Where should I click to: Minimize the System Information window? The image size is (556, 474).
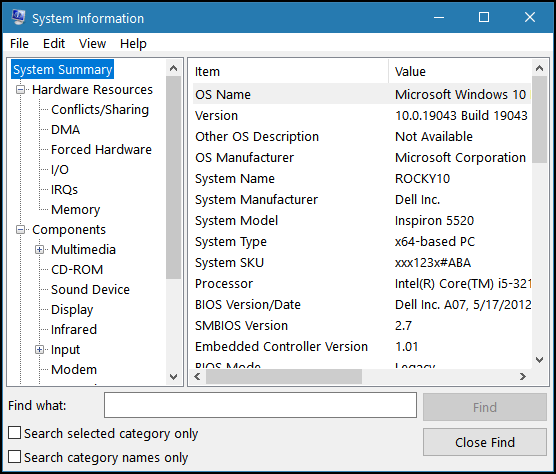coord(439,17)
